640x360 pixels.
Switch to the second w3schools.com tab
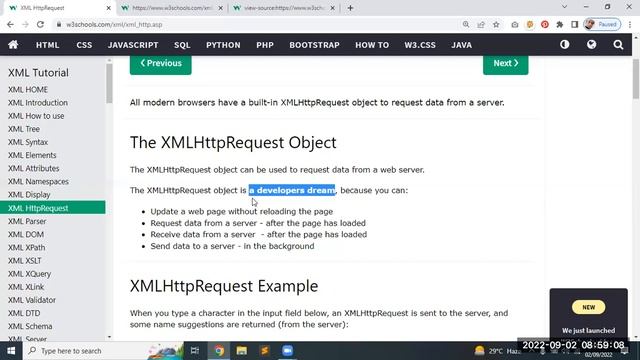173,8
